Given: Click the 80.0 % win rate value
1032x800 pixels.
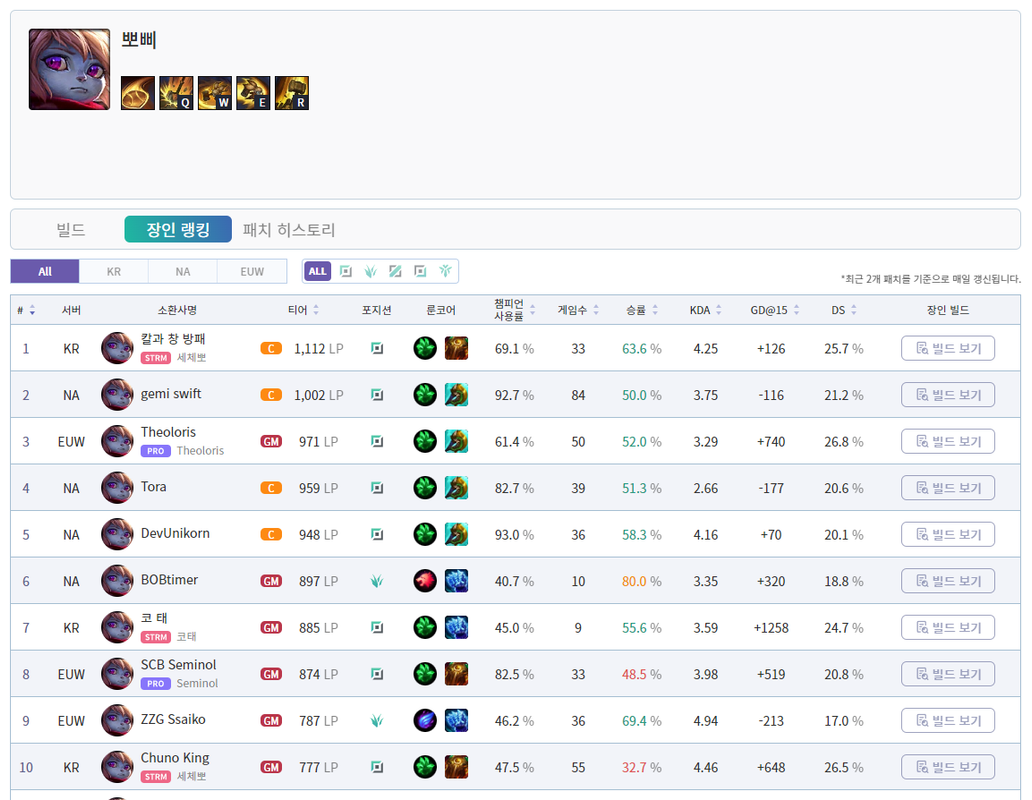Looking at the screenshot, I should tap(642, 581).
